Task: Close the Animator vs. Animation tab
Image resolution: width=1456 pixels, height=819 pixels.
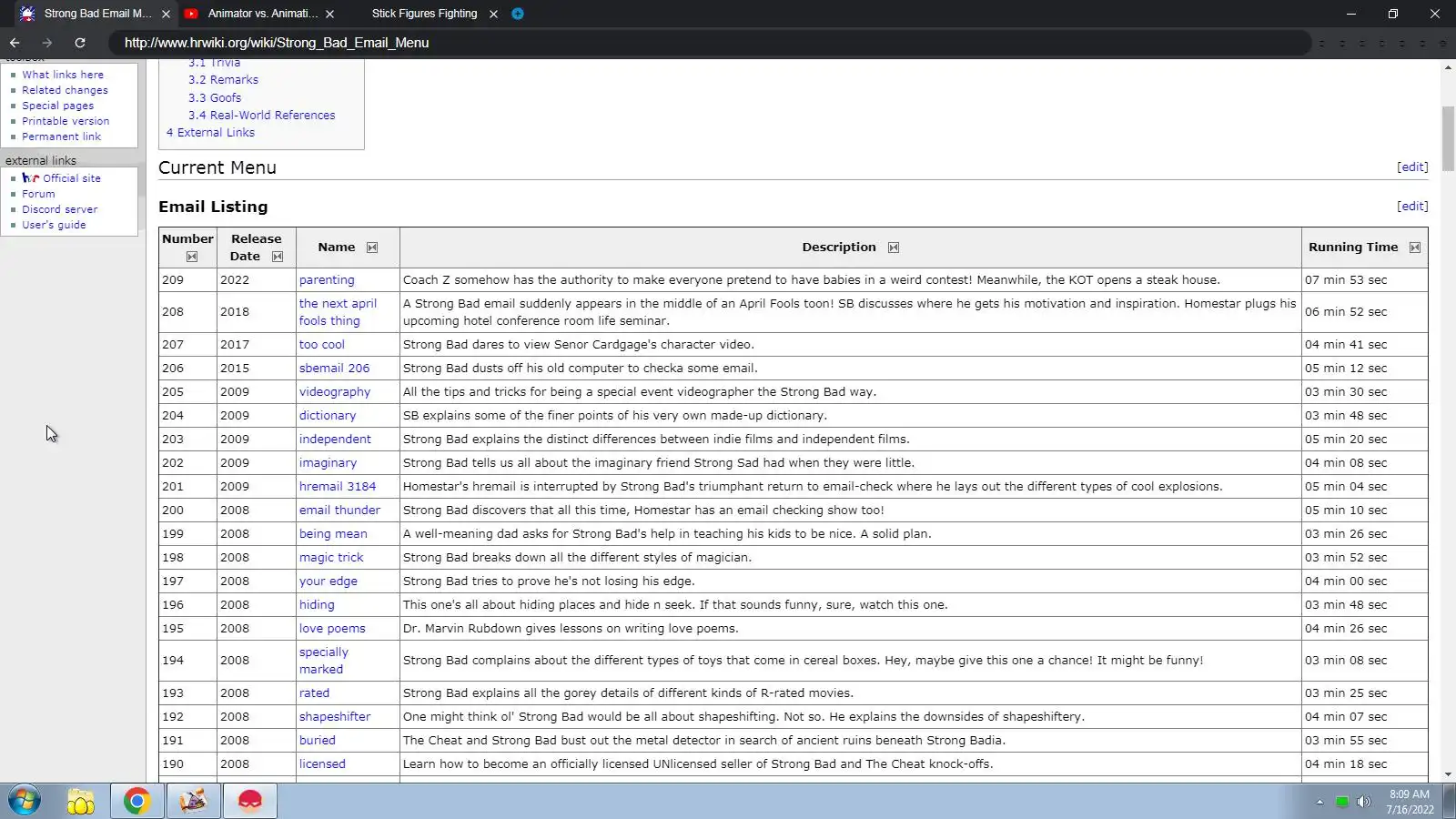Action: [x=329, y=14]
